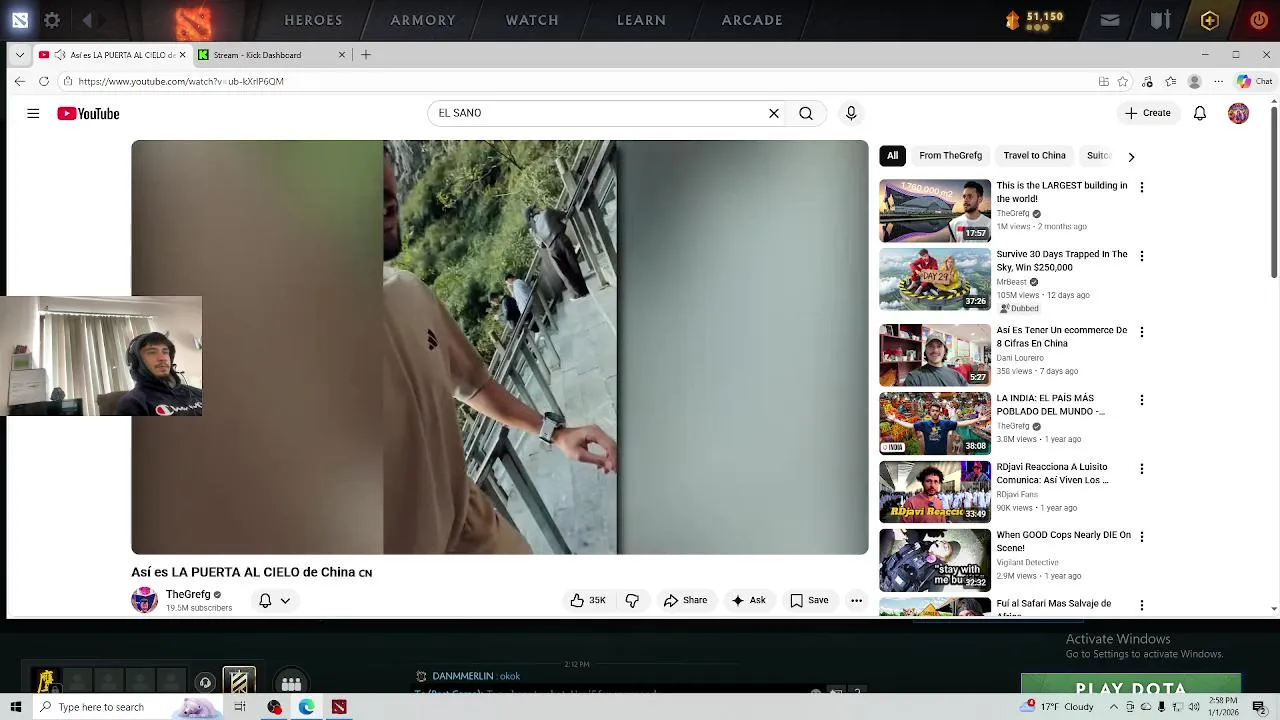Open LARGEST building in the world thumbnail

(x=935, y=211)
